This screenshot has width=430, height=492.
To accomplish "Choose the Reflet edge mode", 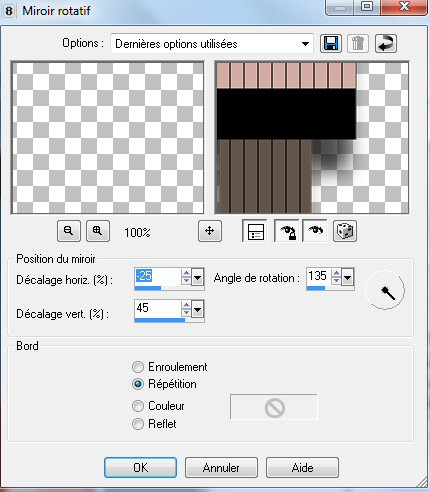I will 138,424.
